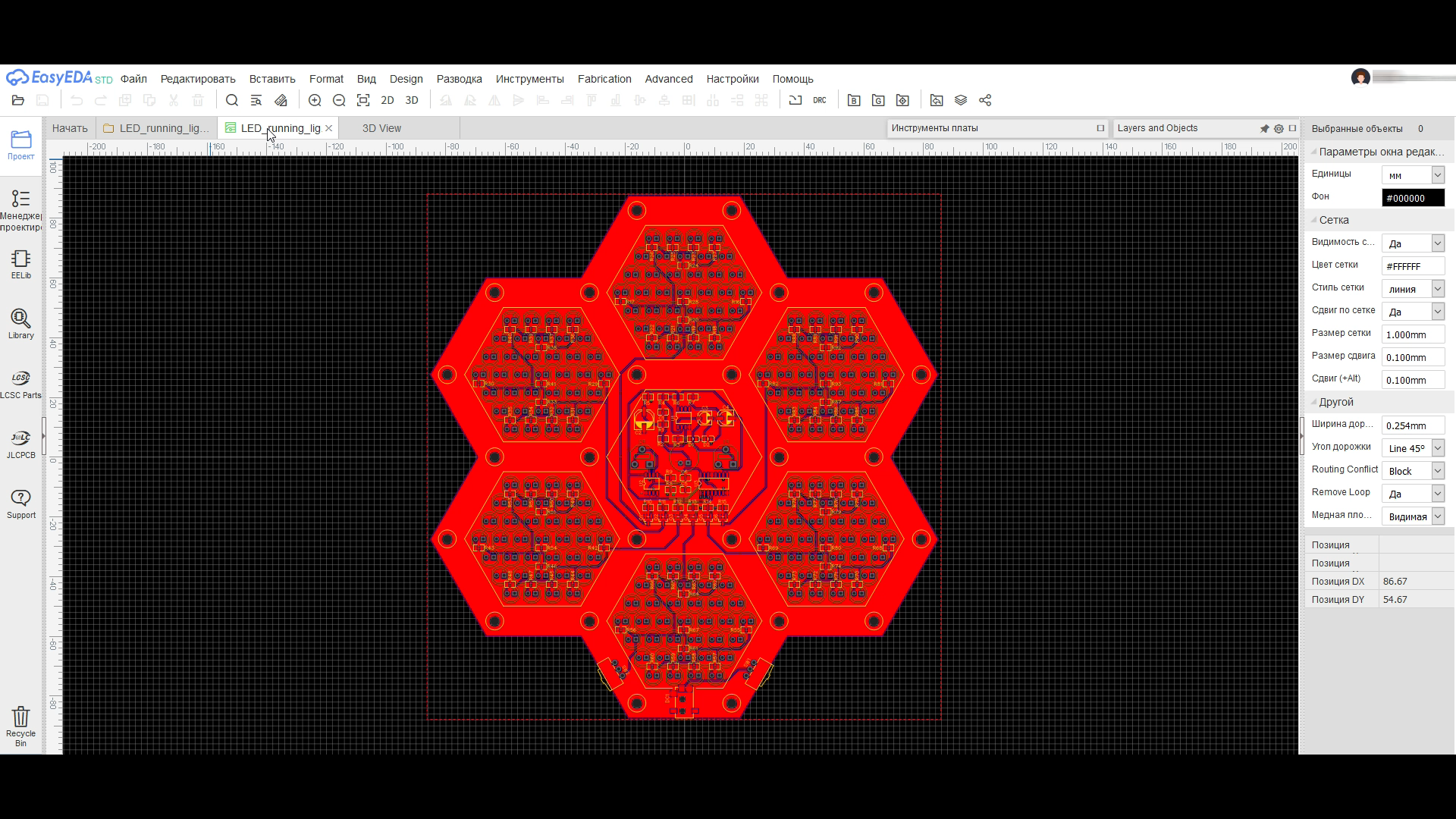Click the Фон background color swatch
Viewport: 1456px width, 819px height.
point(1413,198)
